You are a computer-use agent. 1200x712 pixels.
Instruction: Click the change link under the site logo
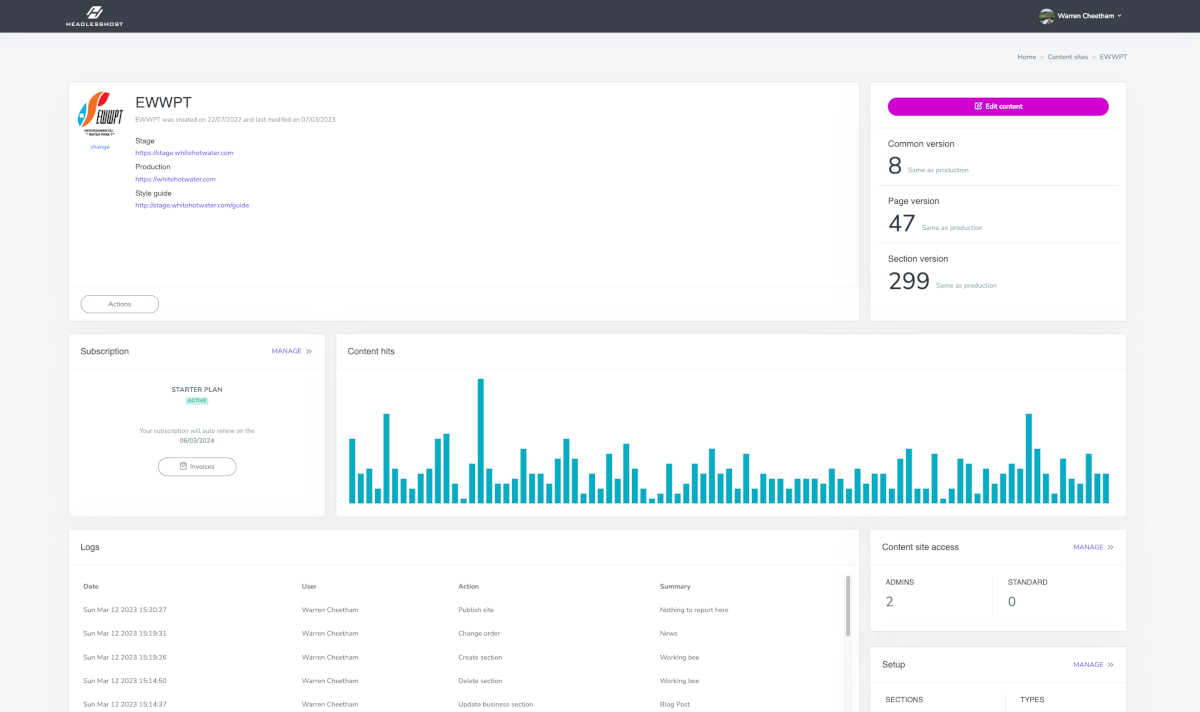99,146
